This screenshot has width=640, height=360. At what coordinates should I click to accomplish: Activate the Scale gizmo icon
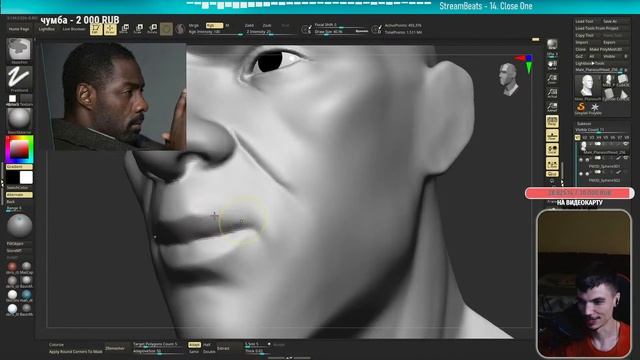tap(138, 29)
